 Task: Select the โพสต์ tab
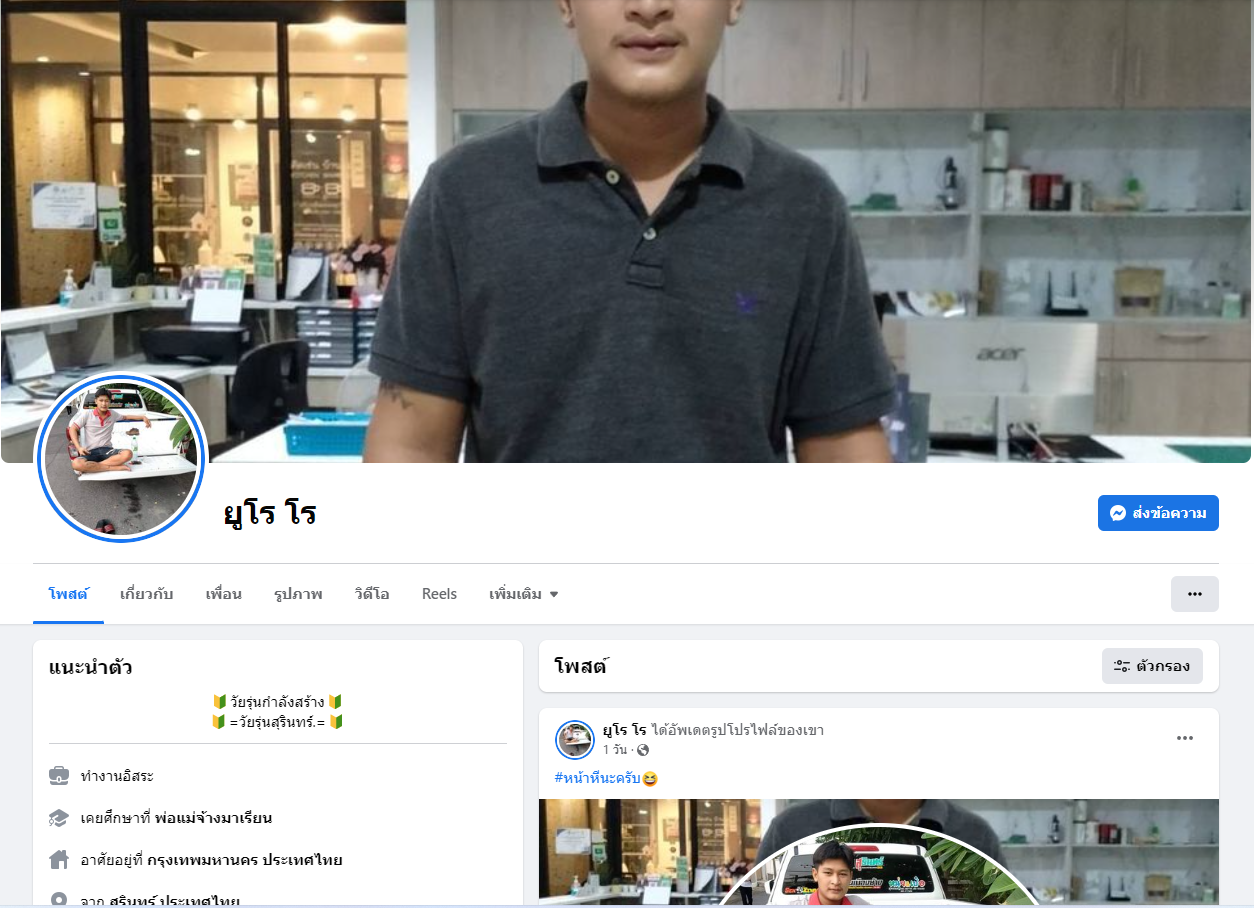click(68, 594)
